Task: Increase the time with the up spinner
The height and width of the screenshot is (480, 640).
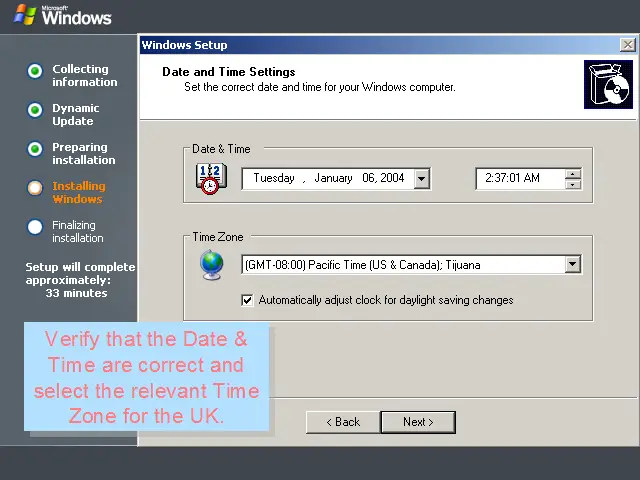Action: pos(572,173)
